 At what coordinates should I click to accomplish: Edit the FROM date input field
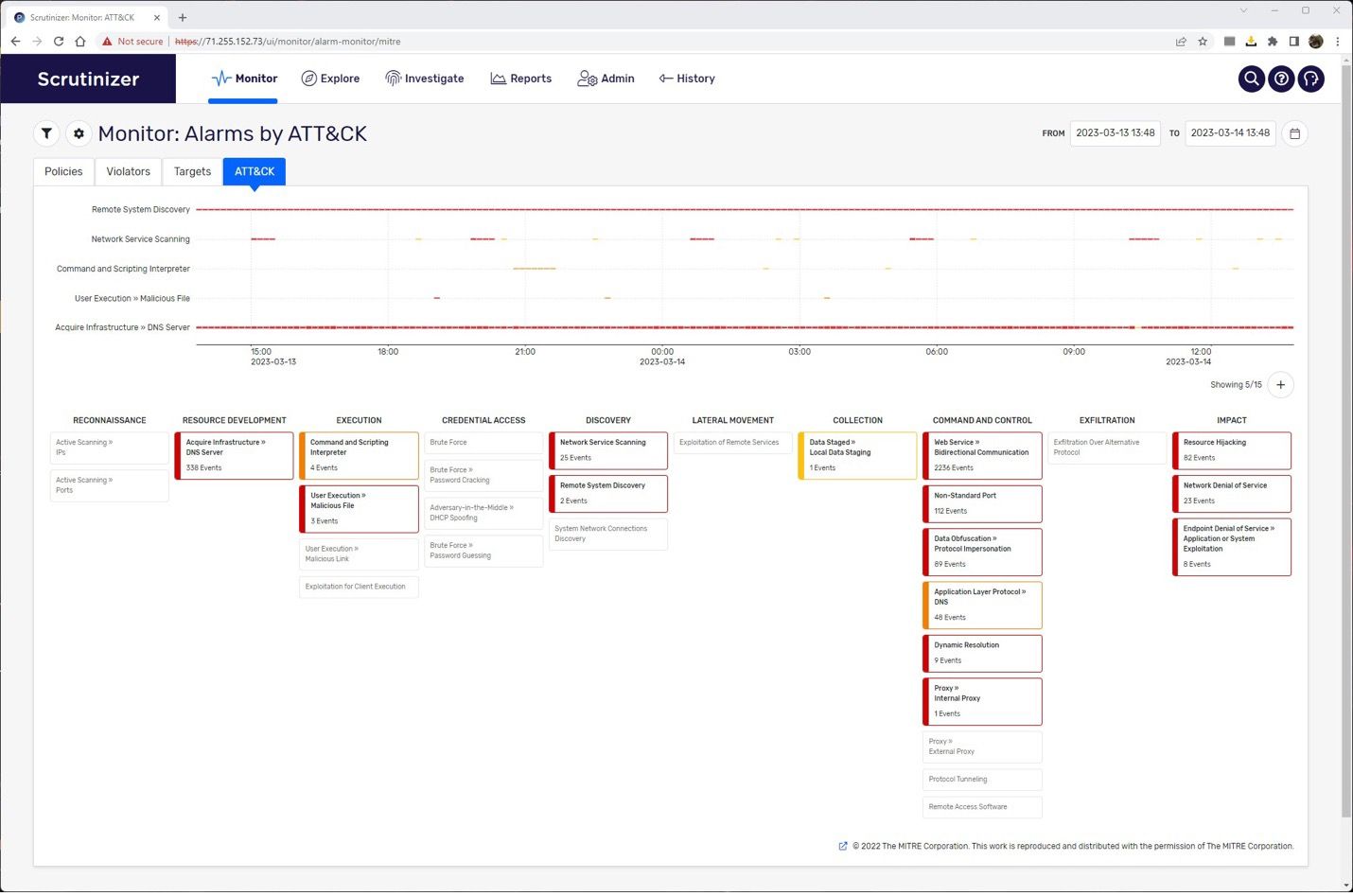point(1115,133)
